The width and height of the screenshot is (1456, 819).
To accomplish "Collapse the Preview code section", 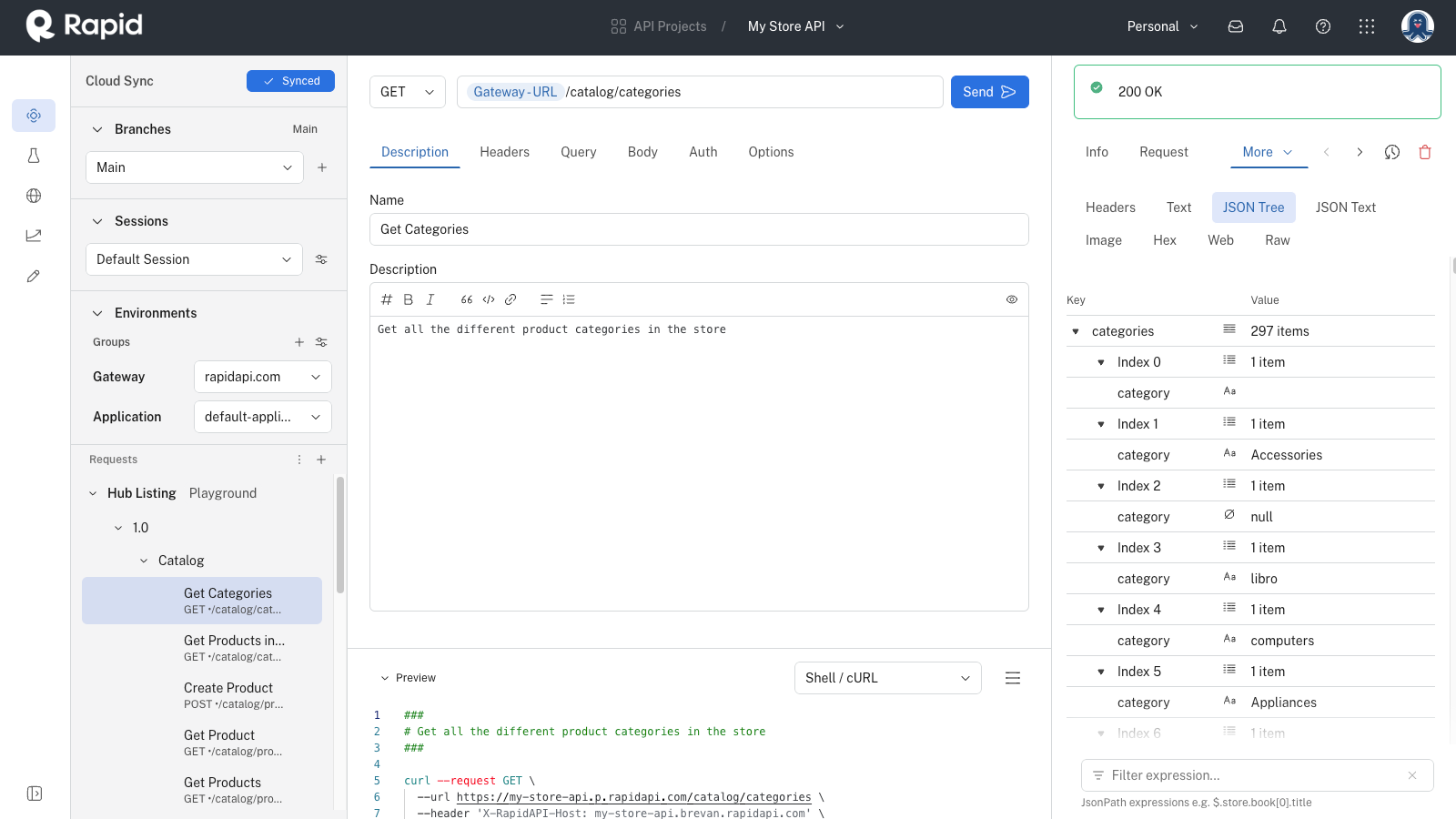I will [385, 678].
